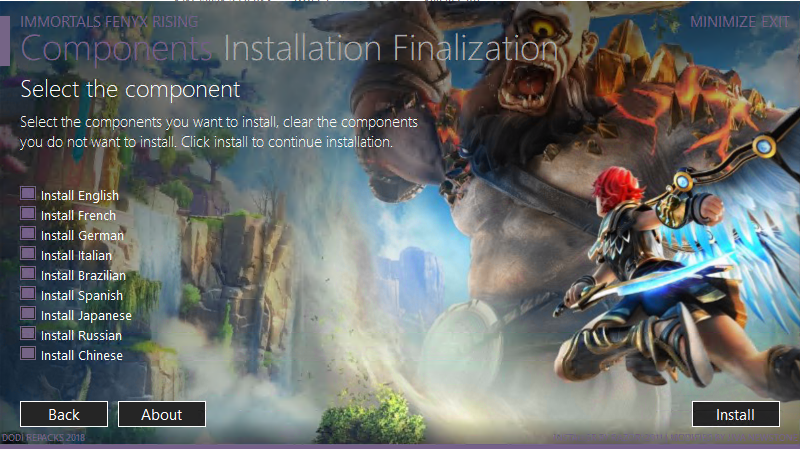Enable the Install Japanese component

coord(28,313)
